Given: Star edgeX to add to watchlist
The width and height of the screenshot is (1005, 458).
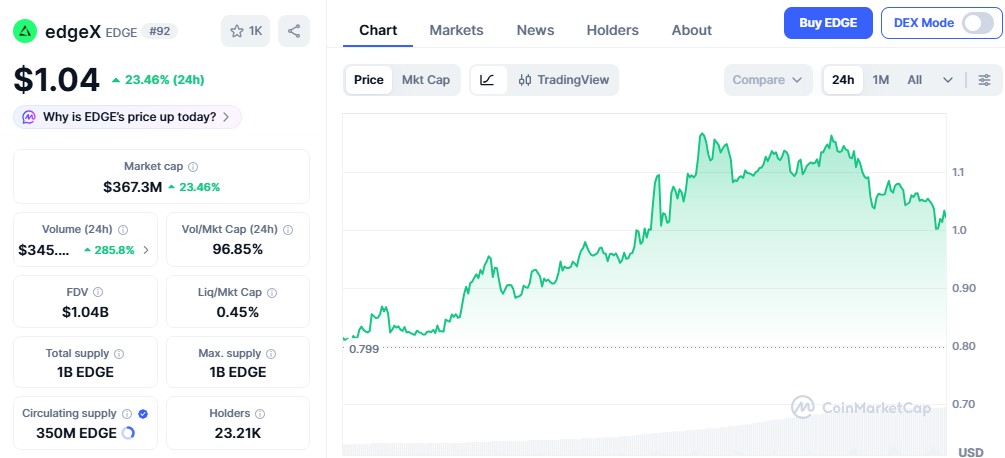Looking at the screenshot, I should coord(246,31).
